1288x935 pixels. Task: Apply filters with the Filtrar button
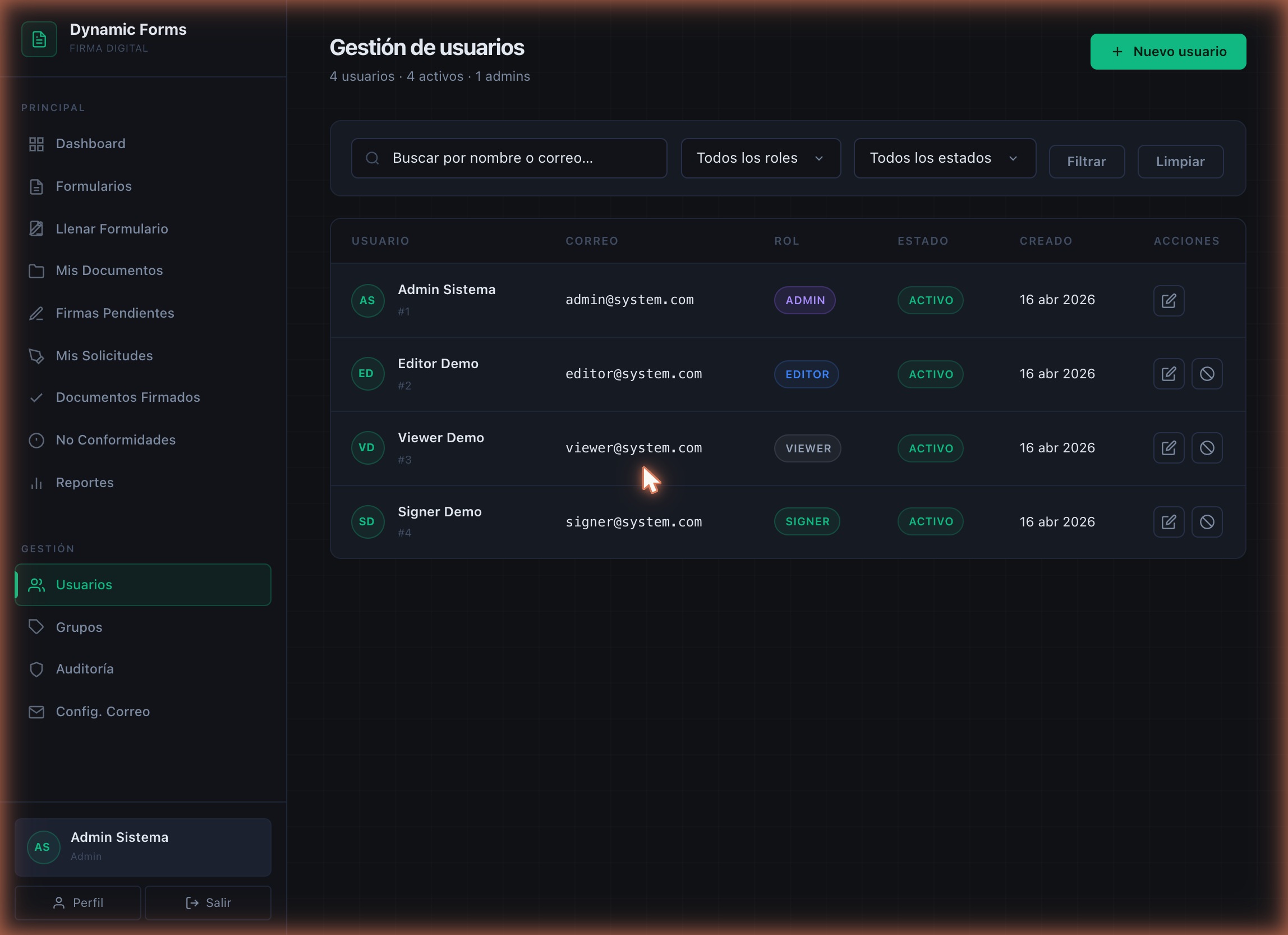tap(1087, 161)
